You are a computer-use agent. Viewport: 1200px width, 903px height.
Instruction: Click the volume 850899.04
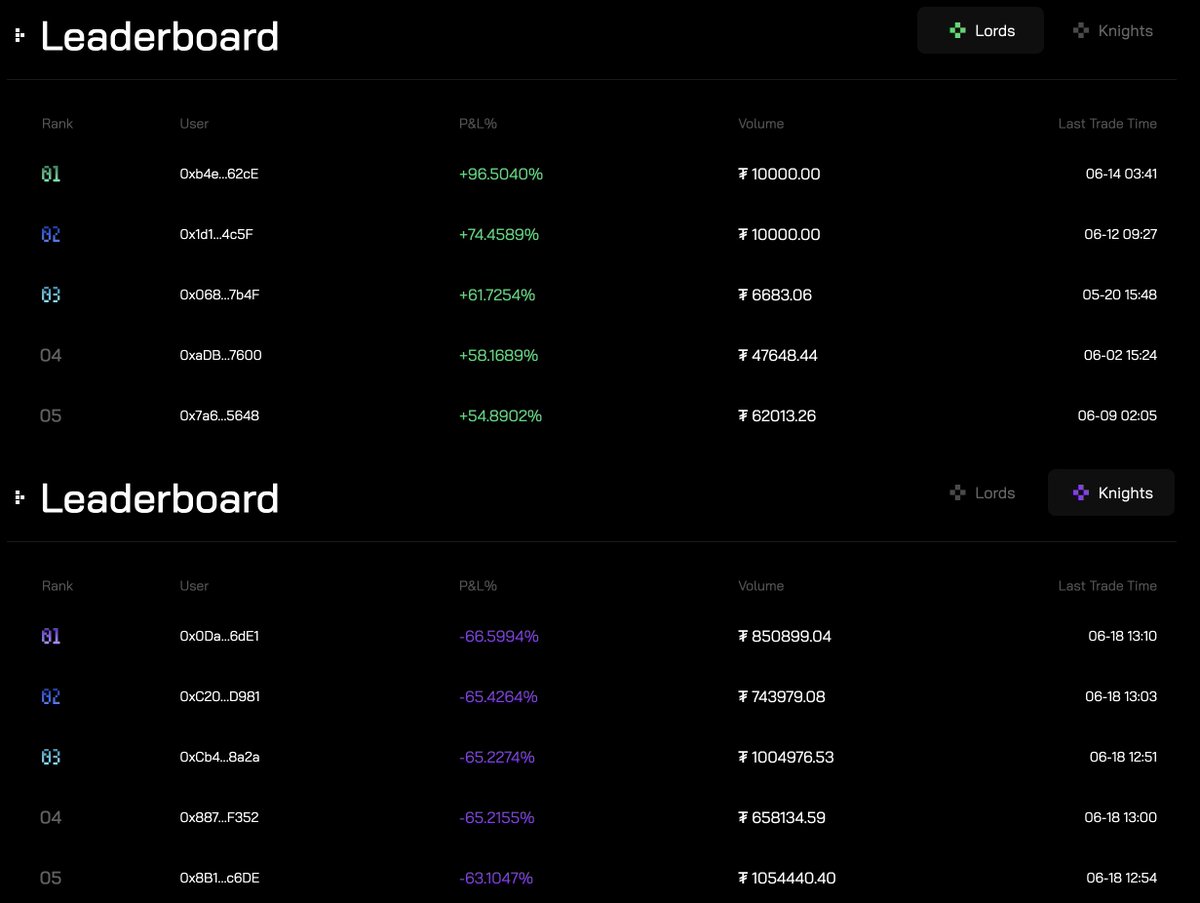[785, 636]
